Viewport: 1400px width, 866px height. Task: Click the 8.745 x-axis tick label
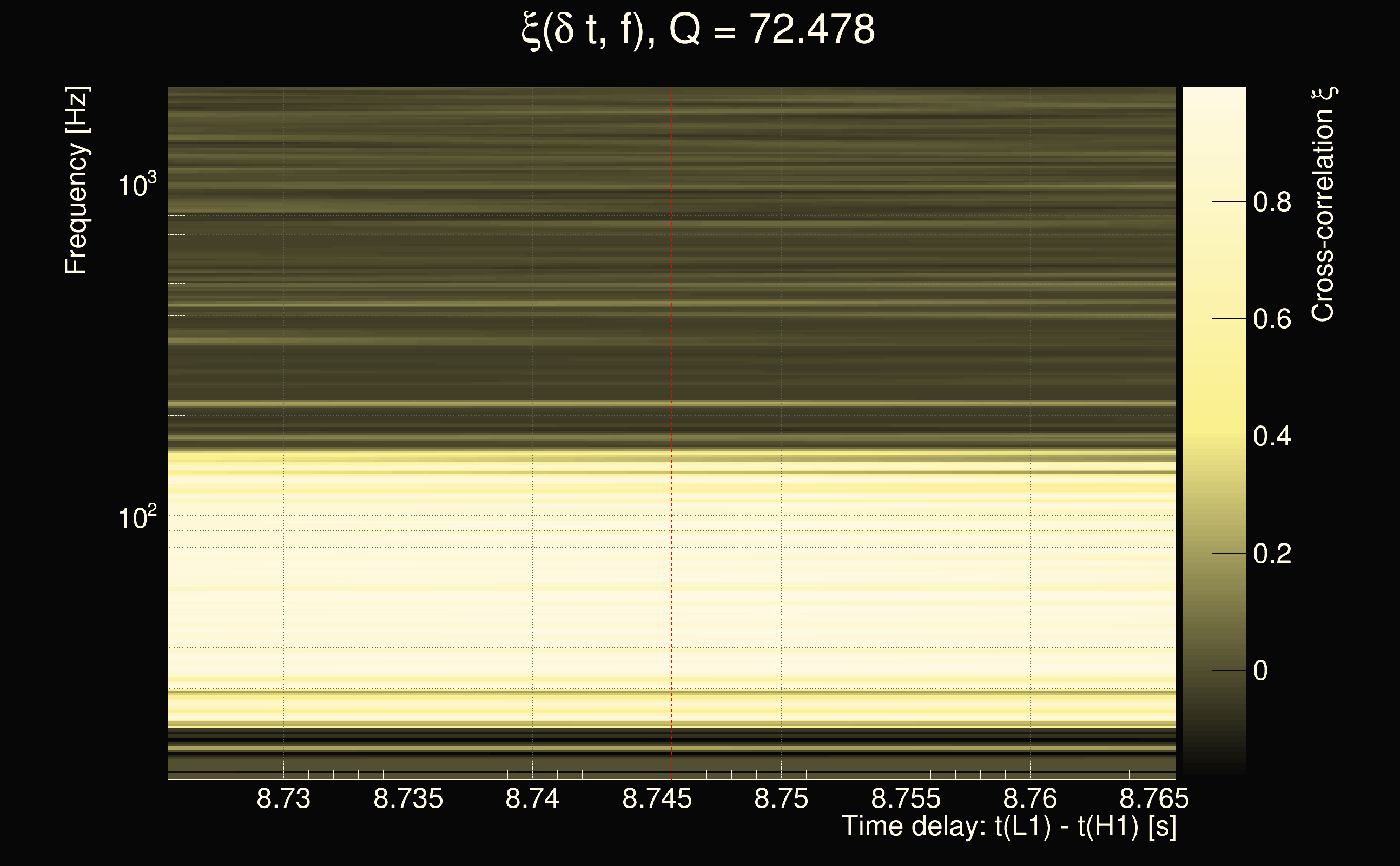pyautogui.click(x=657, y=798)
